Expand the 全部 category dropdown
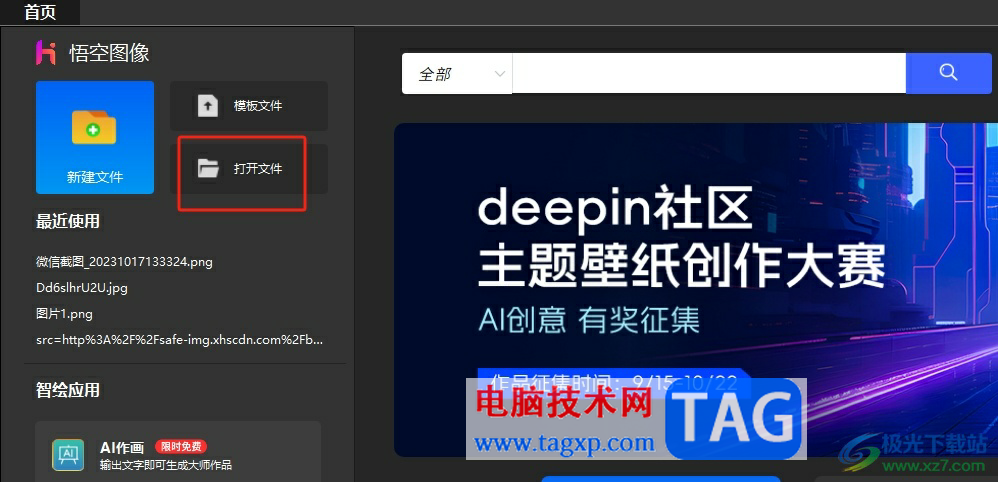The width and height of the screenshot is (998, 482). (457, 74)
